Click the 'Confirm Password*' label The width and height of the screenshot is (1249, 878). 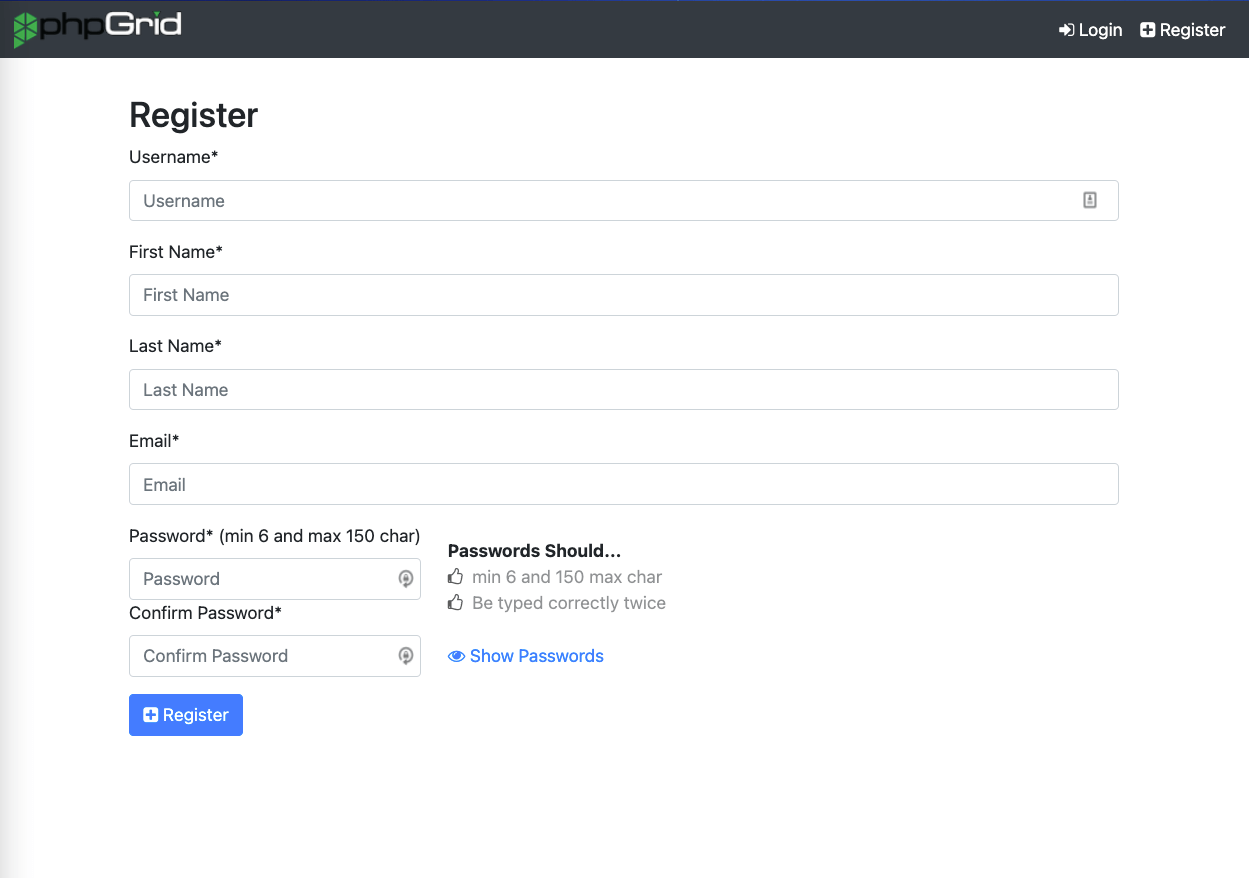[x=205, y=613]
